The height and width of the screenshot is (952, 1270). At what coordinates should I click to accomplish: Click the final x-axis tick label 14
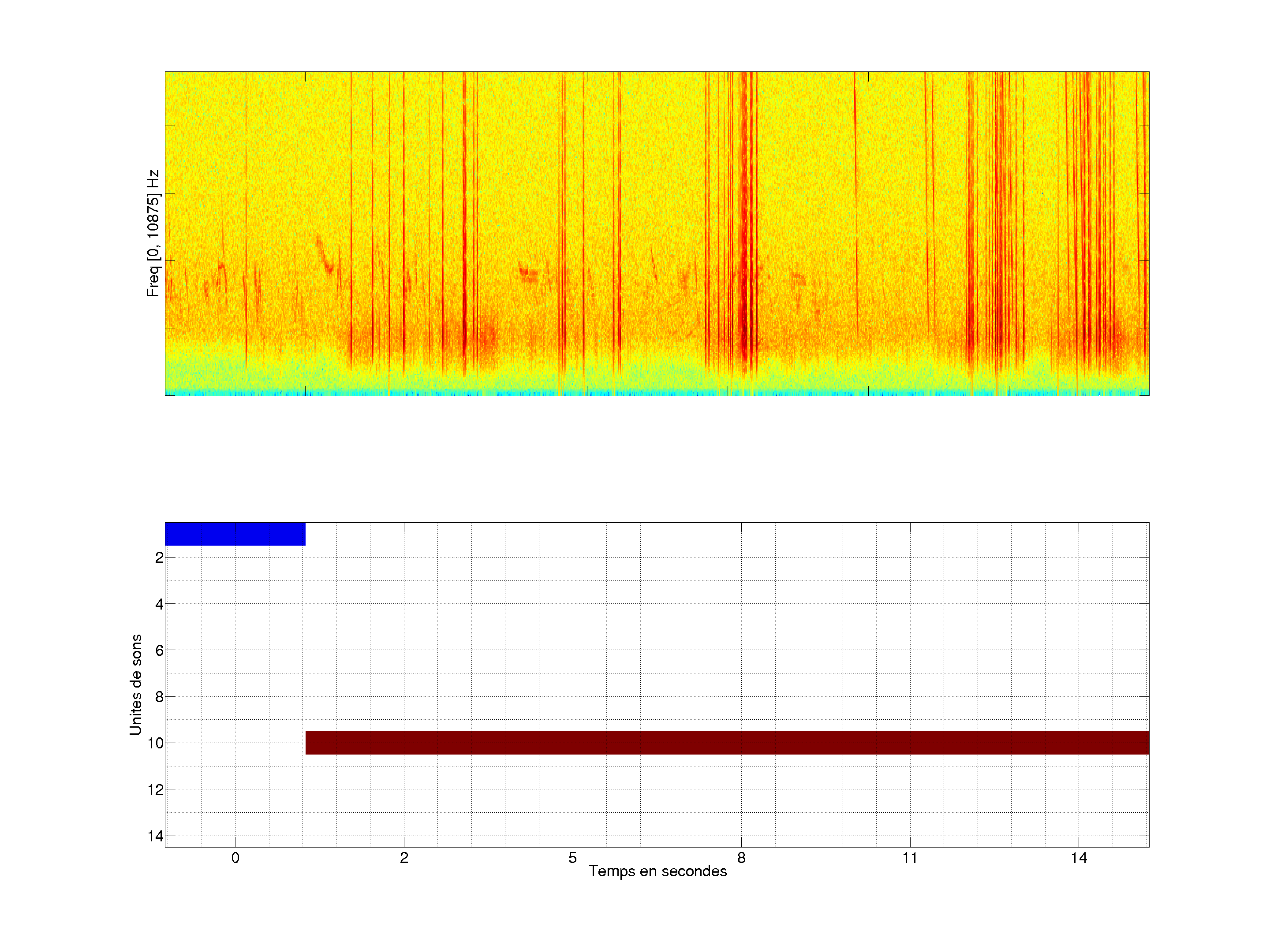click(x=1079, y=858)
